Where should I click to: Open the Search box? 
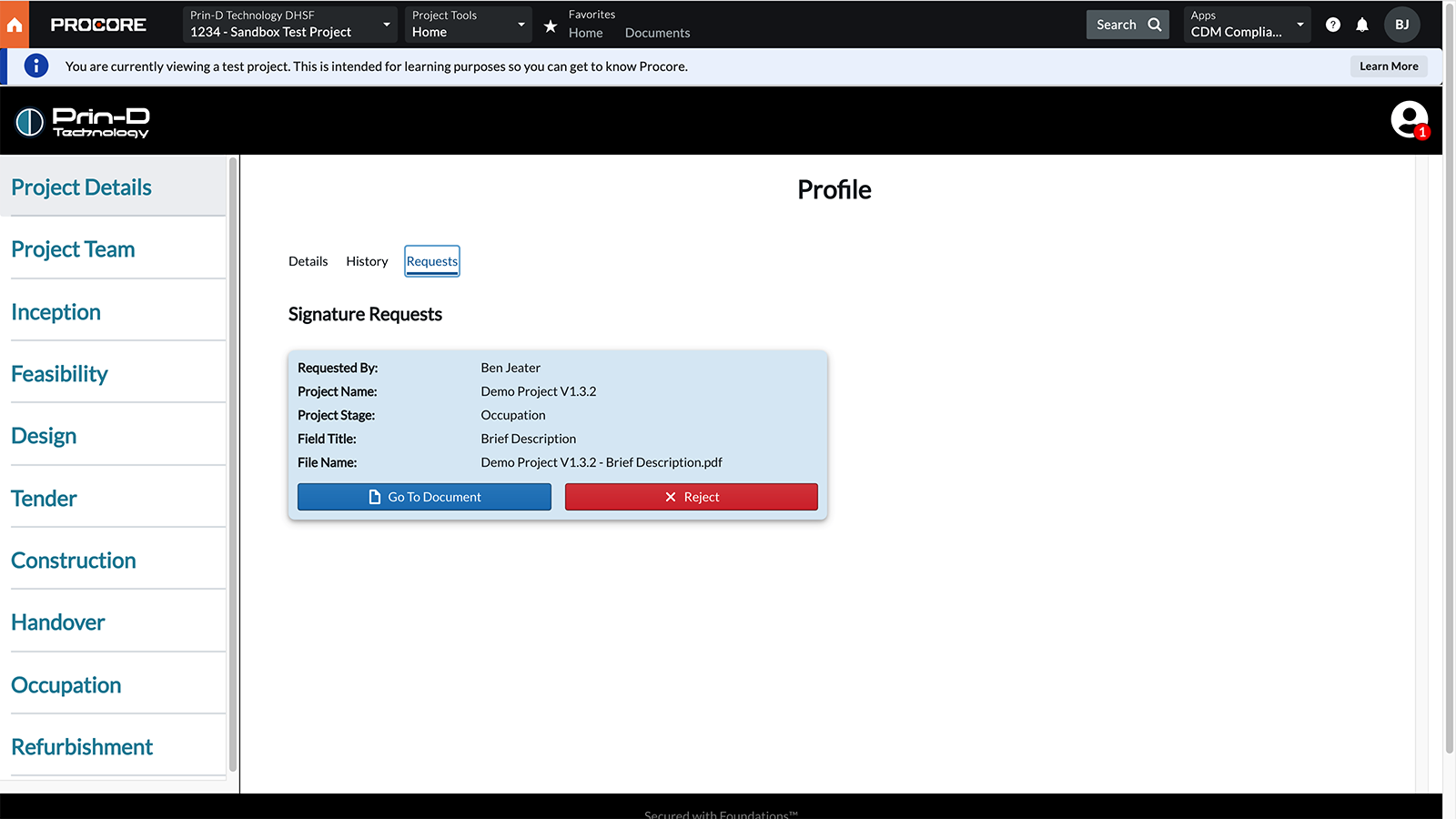coord(1127,25)
